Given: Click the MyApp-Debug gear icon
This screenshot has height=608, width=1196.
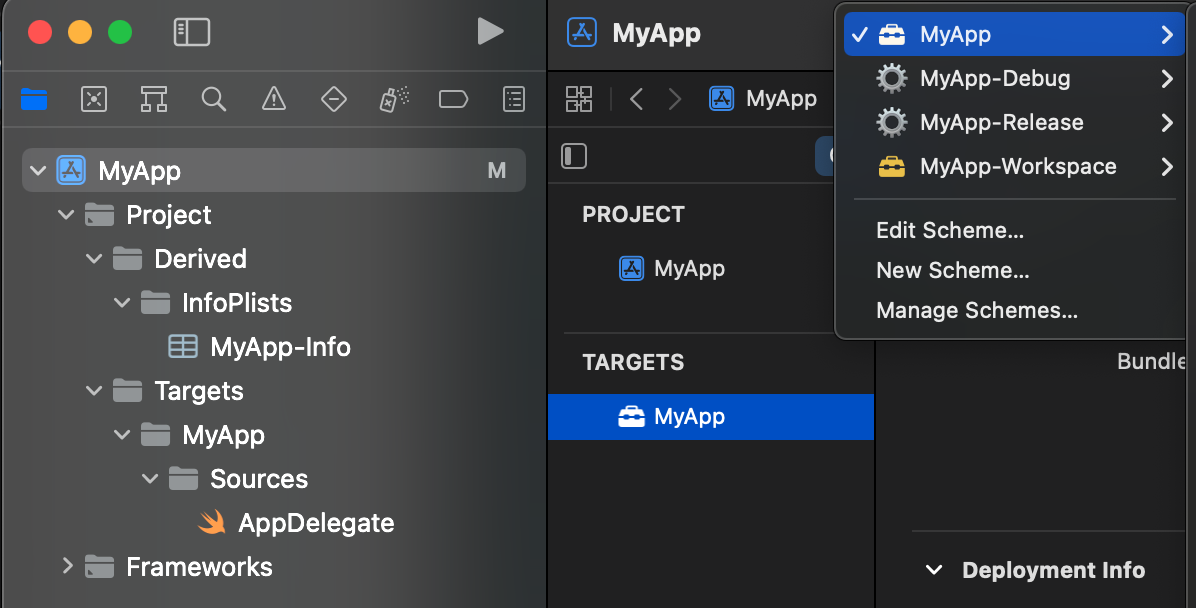Looking at the screenshot, I should click(x=892, y=78).
